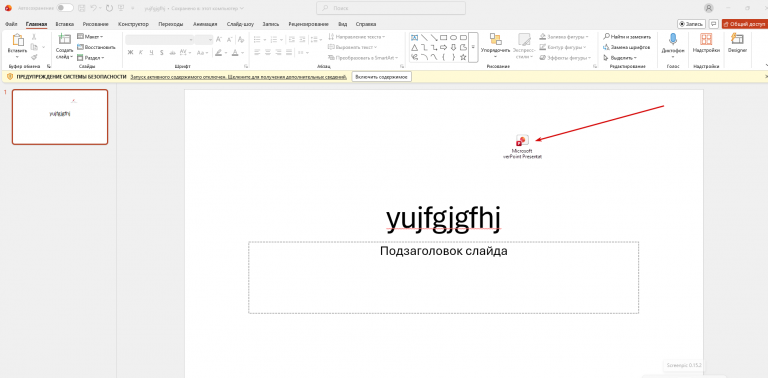Select the text box shape in gallery
Viewport: 768px width, 378px height.
click(414, 37)
